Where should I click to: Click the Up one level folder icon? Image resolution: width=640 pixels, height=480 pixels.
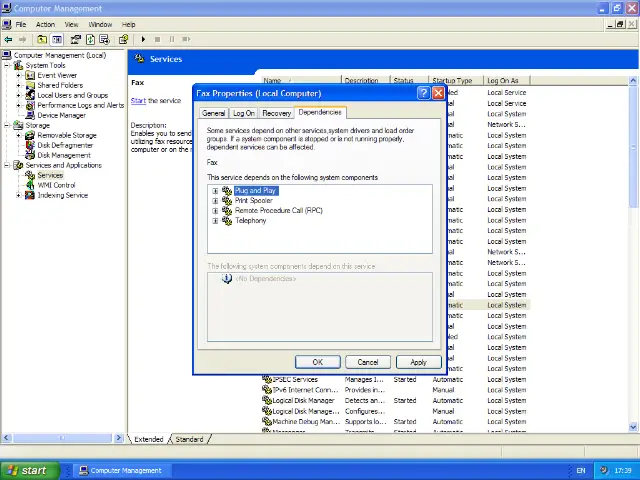pyautogui.click(x=42, y=40)
